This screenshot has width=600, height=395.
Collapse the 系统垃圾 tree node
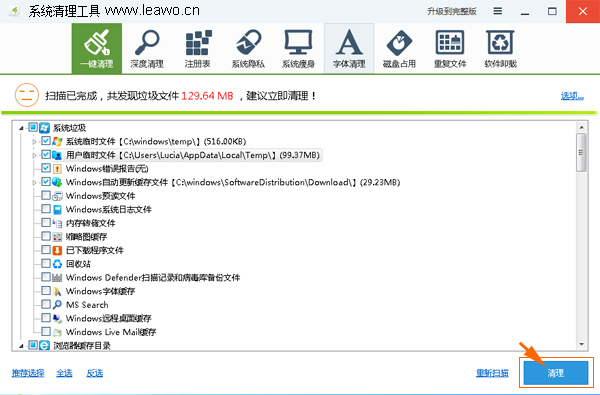coord(21,128)
